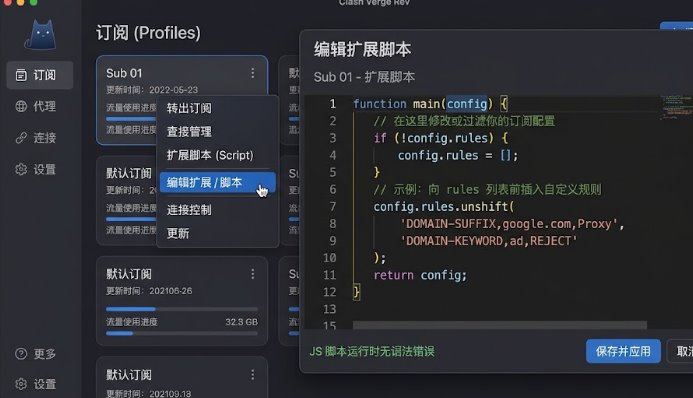The width and height of the screenshot is (693, 398).
Task: Click the gear icon beside bottom 设置
Action: pos(21,384)
